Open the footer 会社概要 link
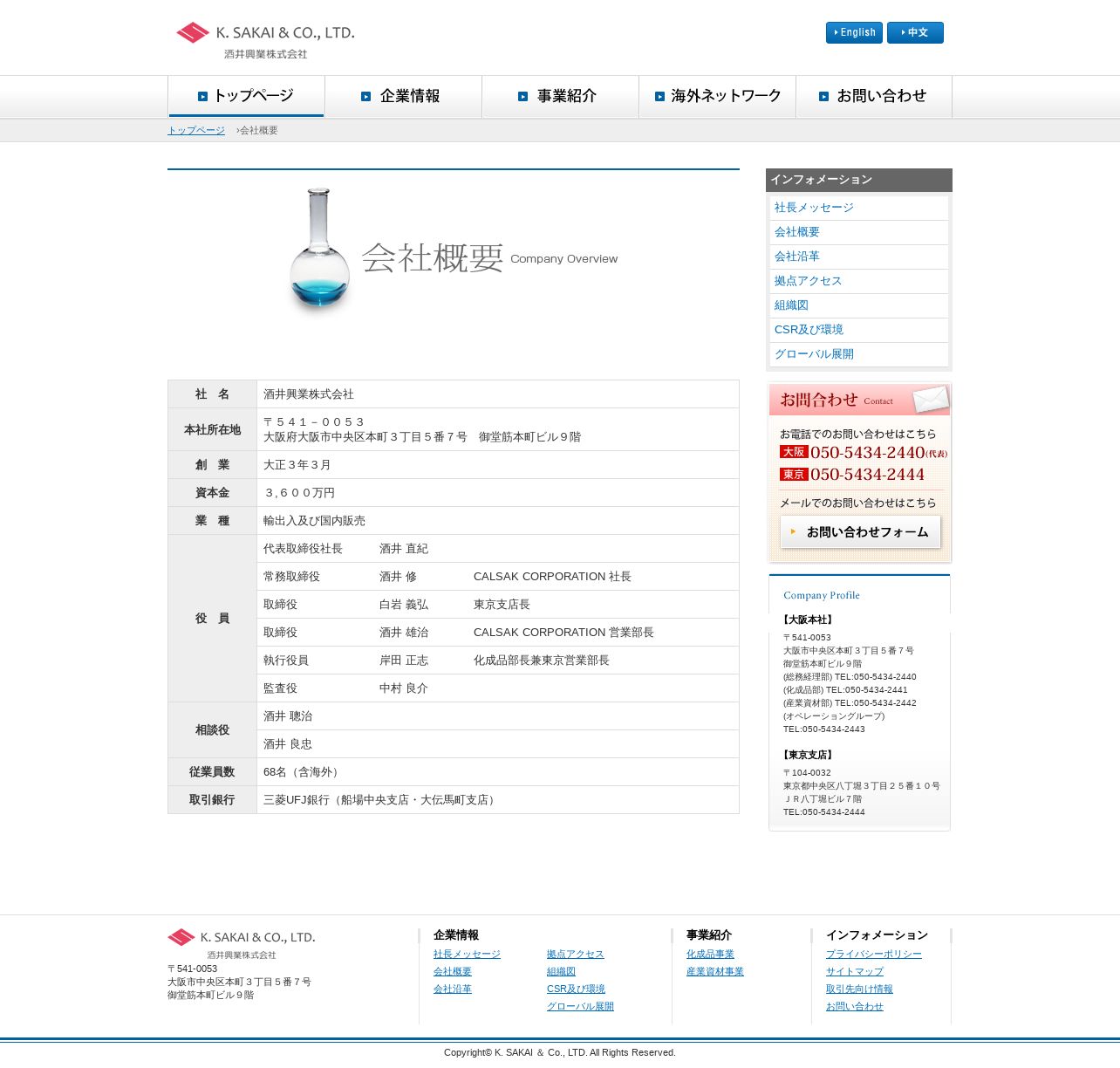Screen dimensions: 1120x1068 pos(452,972)
